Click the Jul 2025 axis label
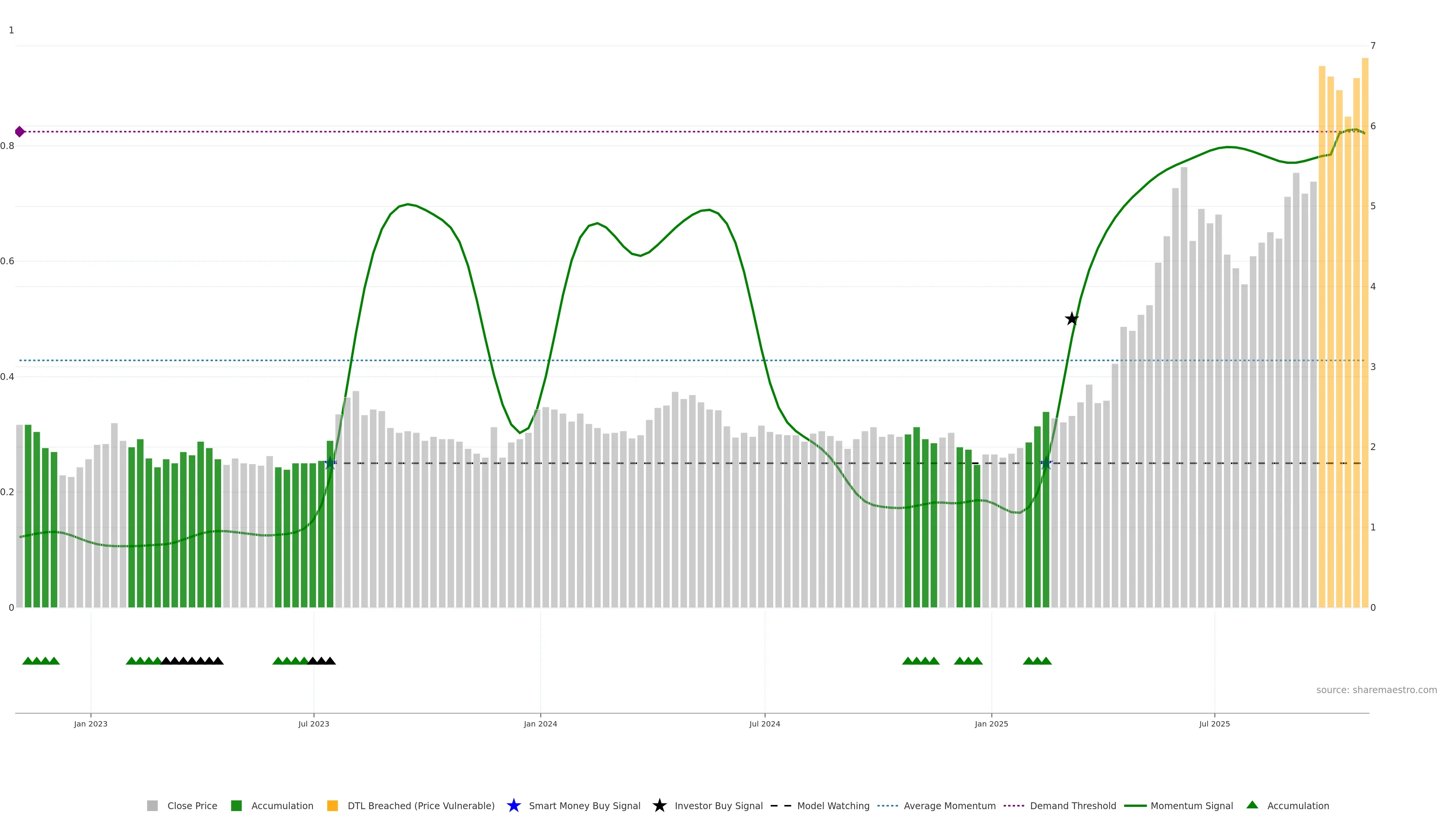This screenshot has width=1456, height=819. [1214, 724]
